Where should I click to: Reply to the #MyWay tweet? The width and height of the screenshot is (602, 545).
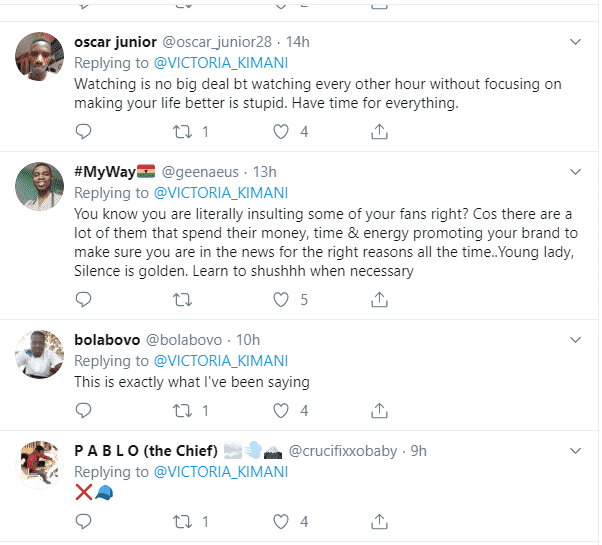84,299
